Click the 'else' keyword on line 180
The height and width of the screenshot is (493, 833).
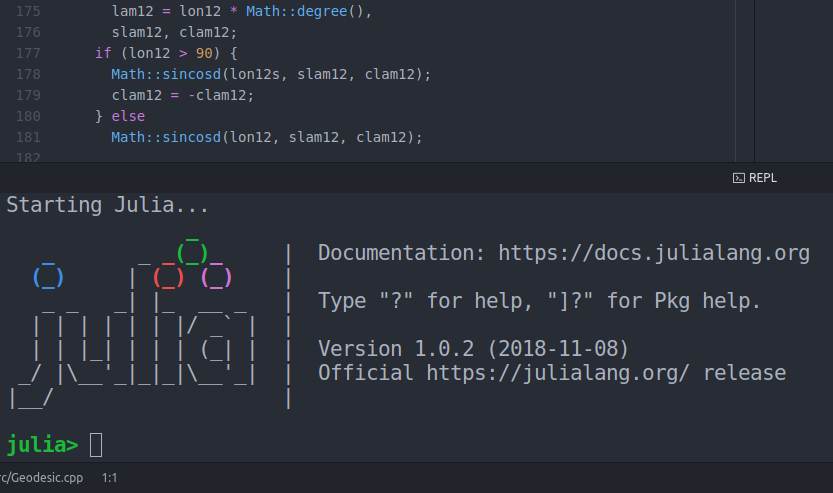[x=128, y=116]
